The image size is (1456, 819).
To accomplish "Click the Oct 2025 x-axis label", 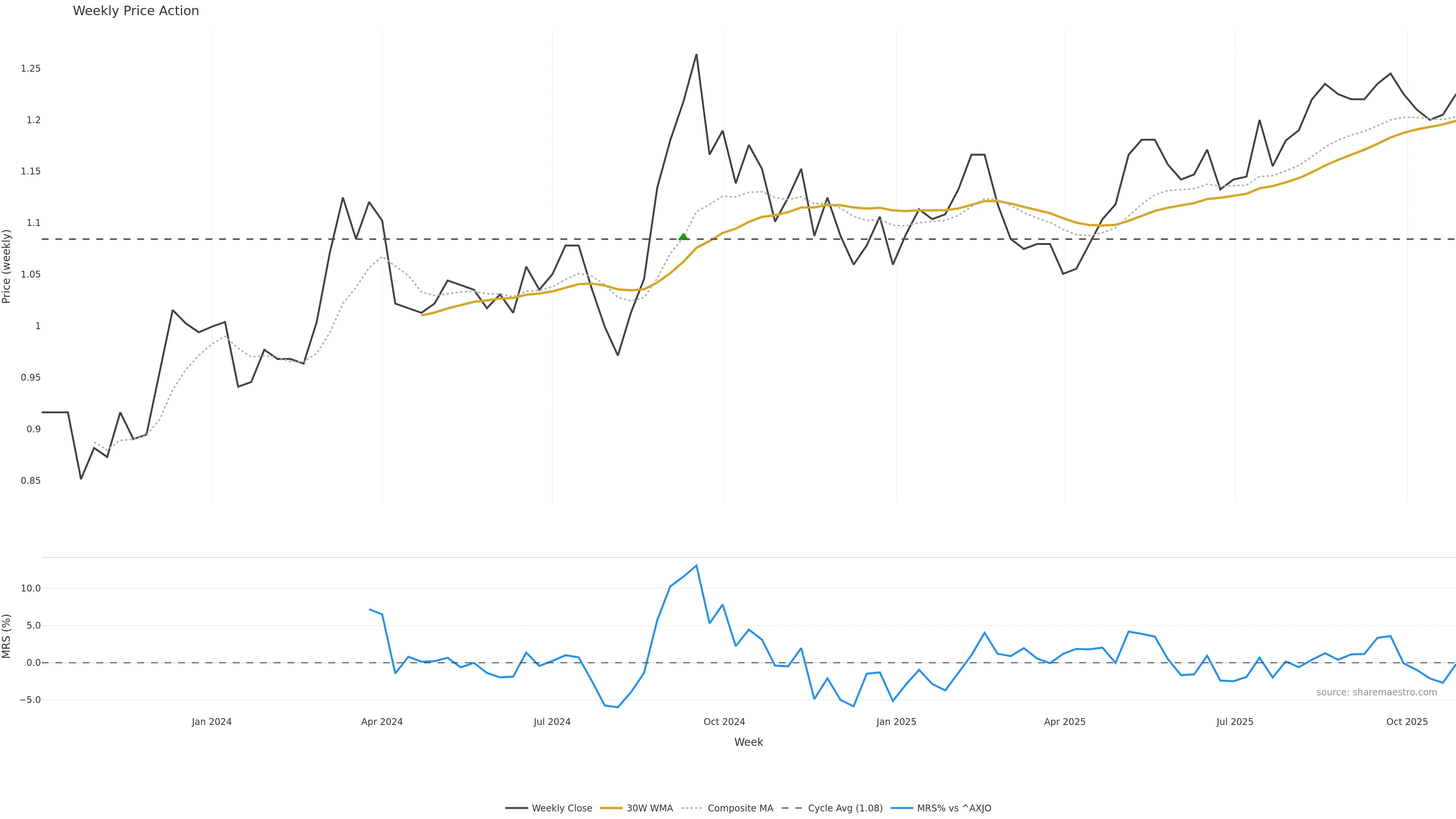I will tap(1407, 722).
